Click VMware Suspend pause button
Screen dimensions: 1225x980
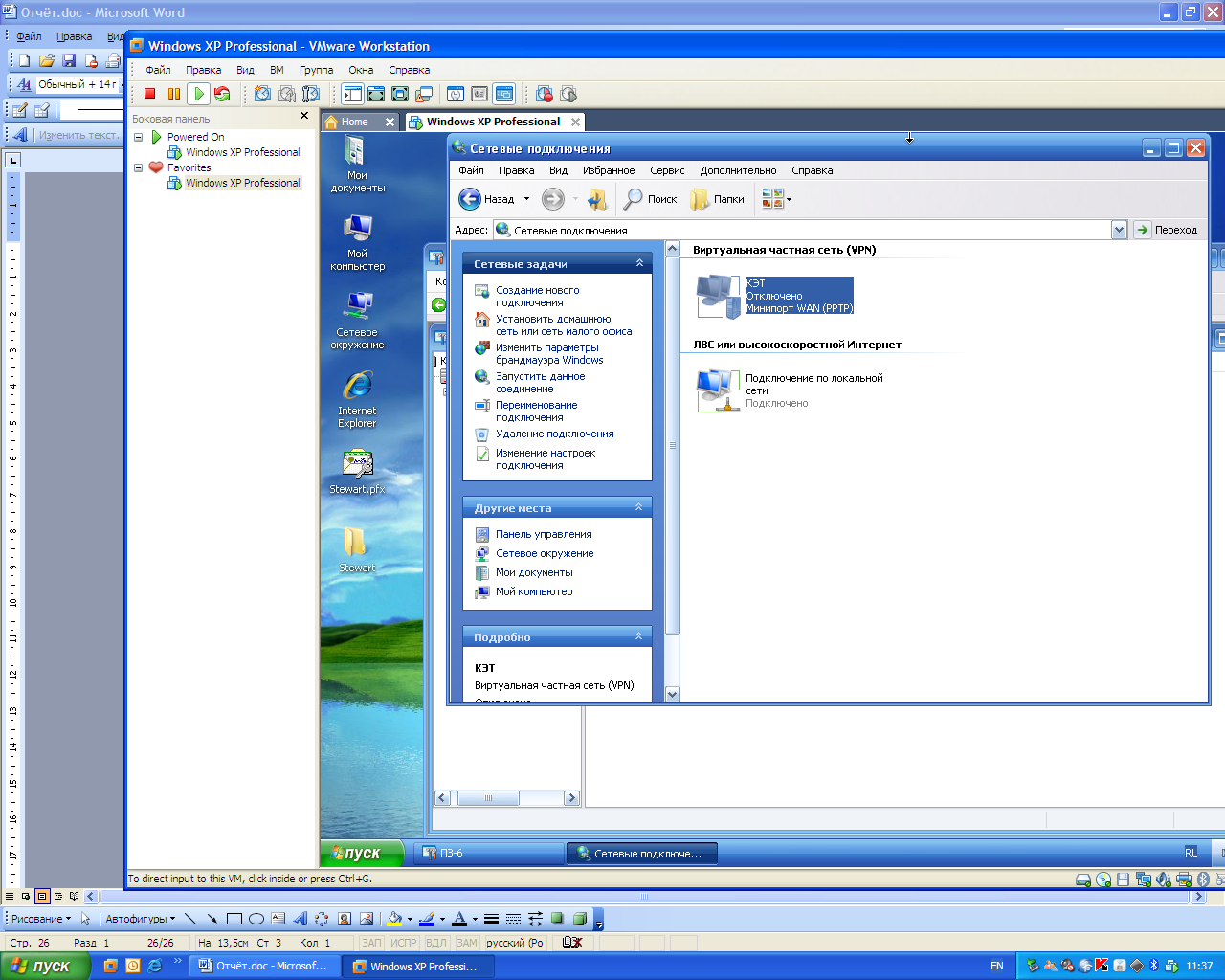pyautogui.click(x=173, y=94)
